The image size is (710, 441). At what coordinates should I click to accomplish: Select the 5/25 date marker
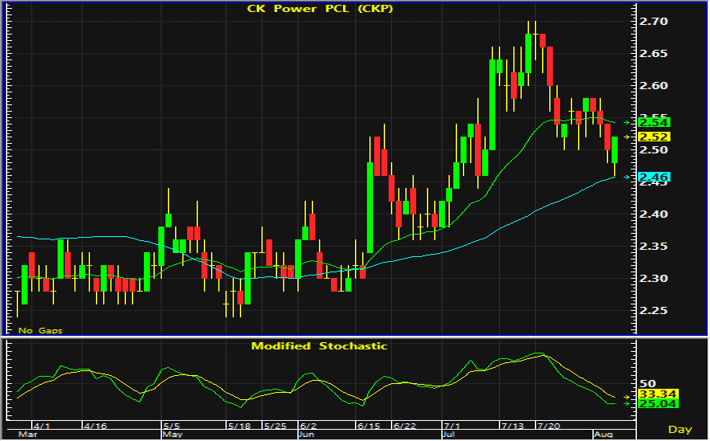click(275, 426)
